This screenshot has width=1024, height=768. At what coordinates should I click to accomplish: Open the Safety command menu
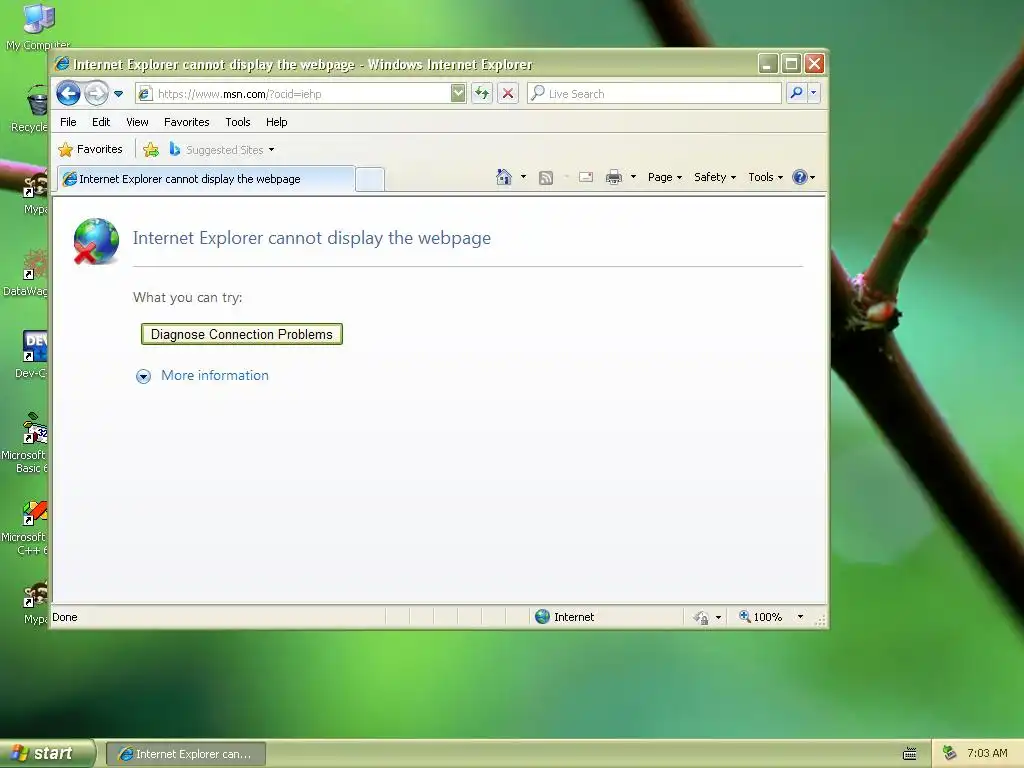tap(714, 177)
